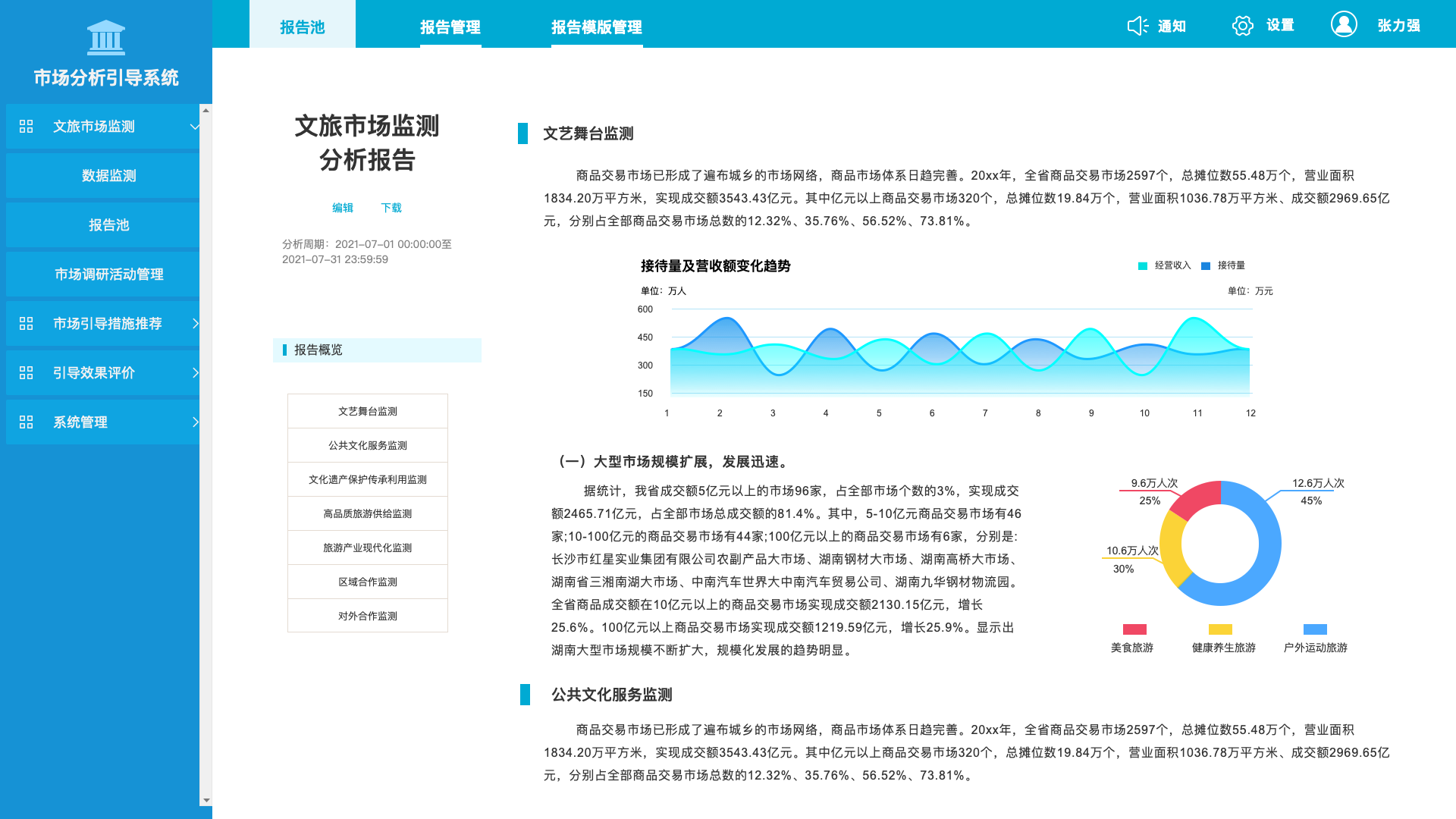The height and width of the screenshot is (819, 1456).
Task: Collapse the 文旅市场监测 menu chevron
Action: (x=194, y=127)
